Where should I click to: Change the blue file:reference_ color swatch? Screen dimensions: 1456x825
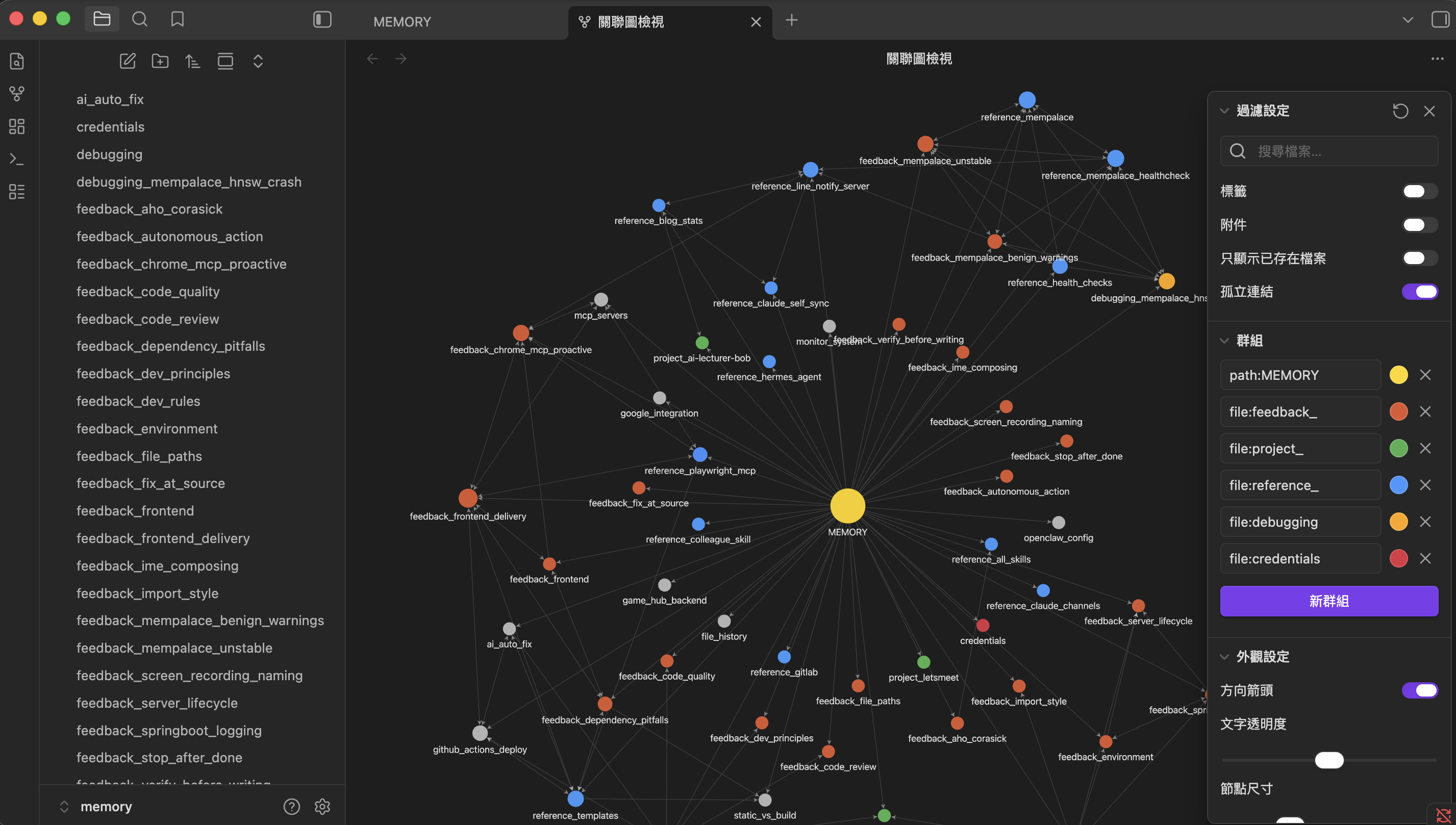click(1398, 485)
